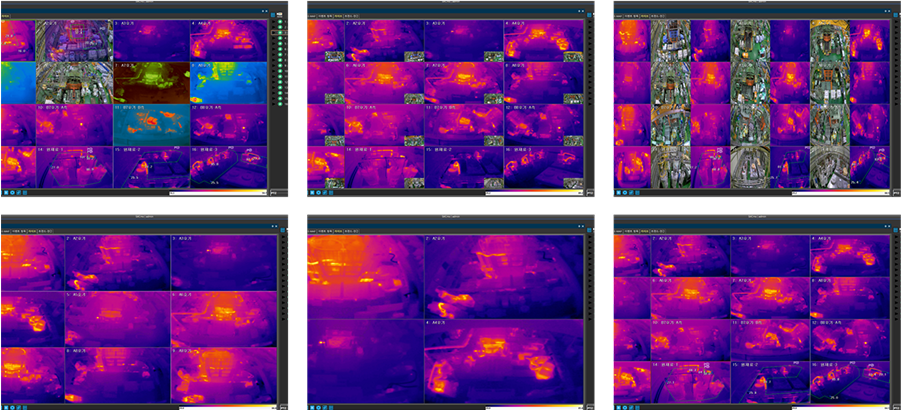Select visible-light factory tile in status-list window
The width and height of the screenshot is (901, 411).
pos(74,83)
